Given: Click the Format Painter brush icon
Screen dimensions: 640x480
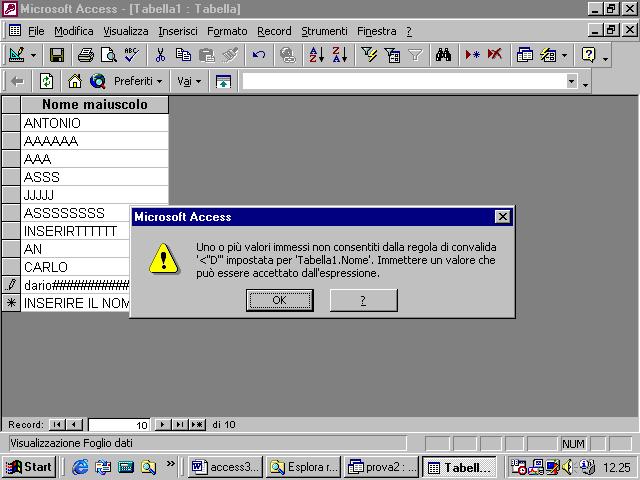Looking at the screenshot, I should tap(230, 55).
